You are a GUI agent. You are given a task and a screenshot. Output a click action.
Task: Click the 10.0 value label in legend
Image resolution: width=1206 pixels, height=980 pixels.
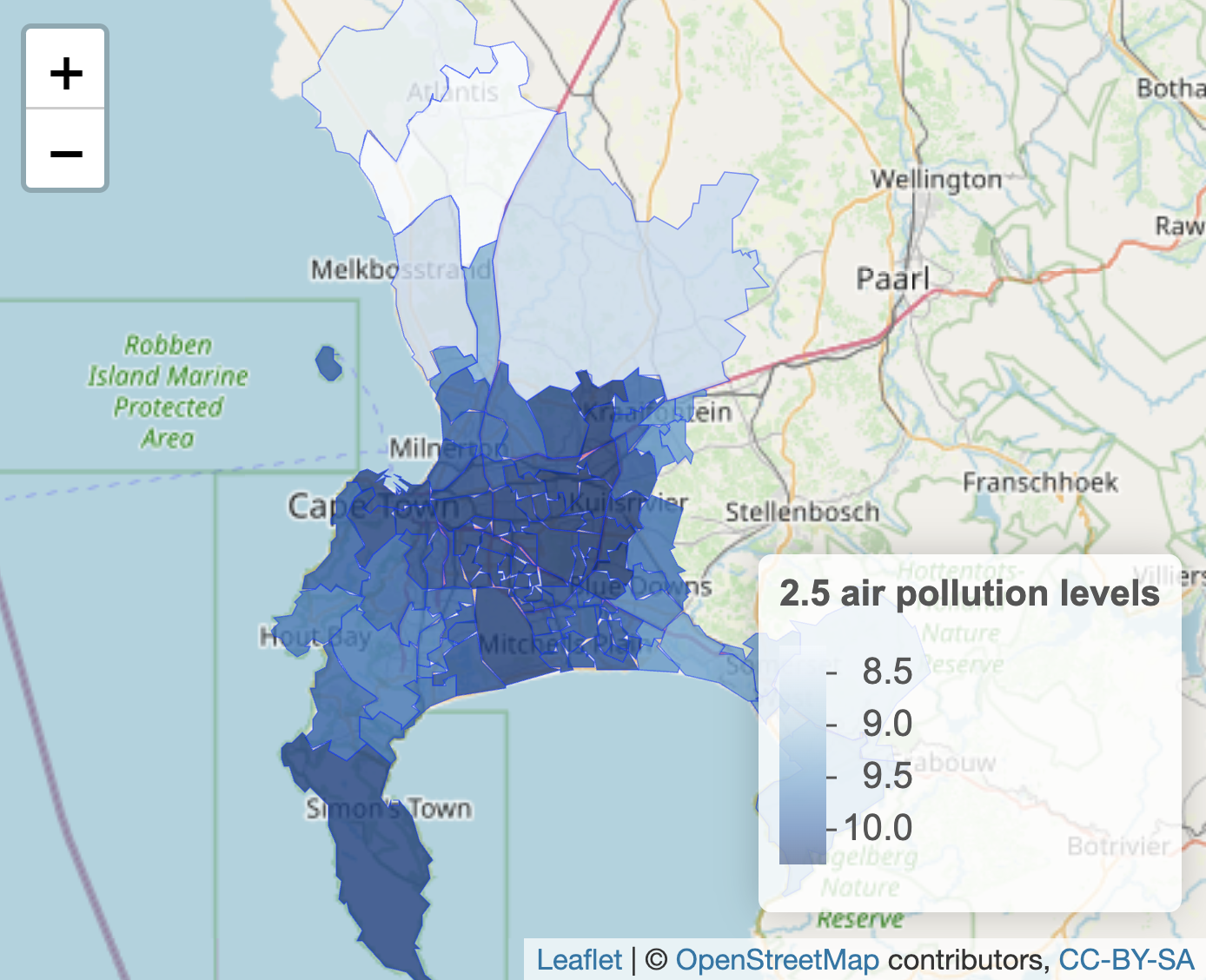881,827
